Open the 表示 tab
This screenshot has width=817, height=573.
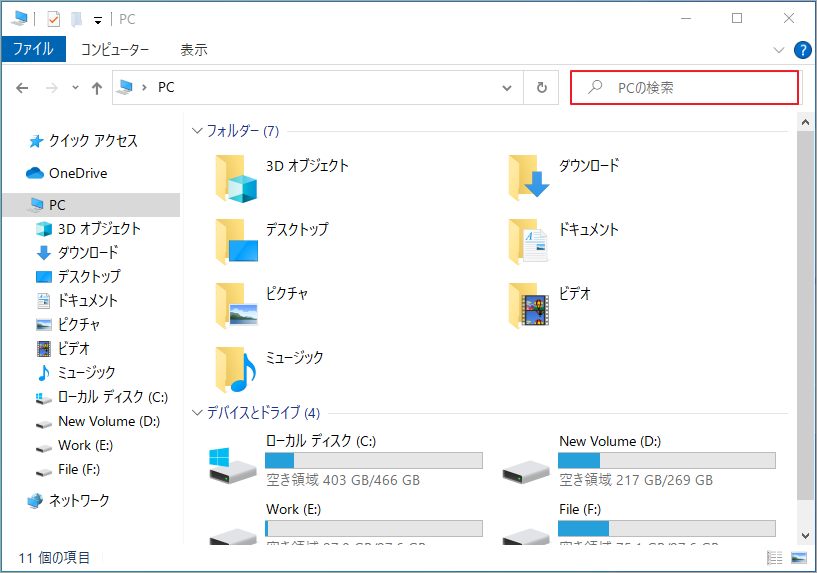pos(194,49)
